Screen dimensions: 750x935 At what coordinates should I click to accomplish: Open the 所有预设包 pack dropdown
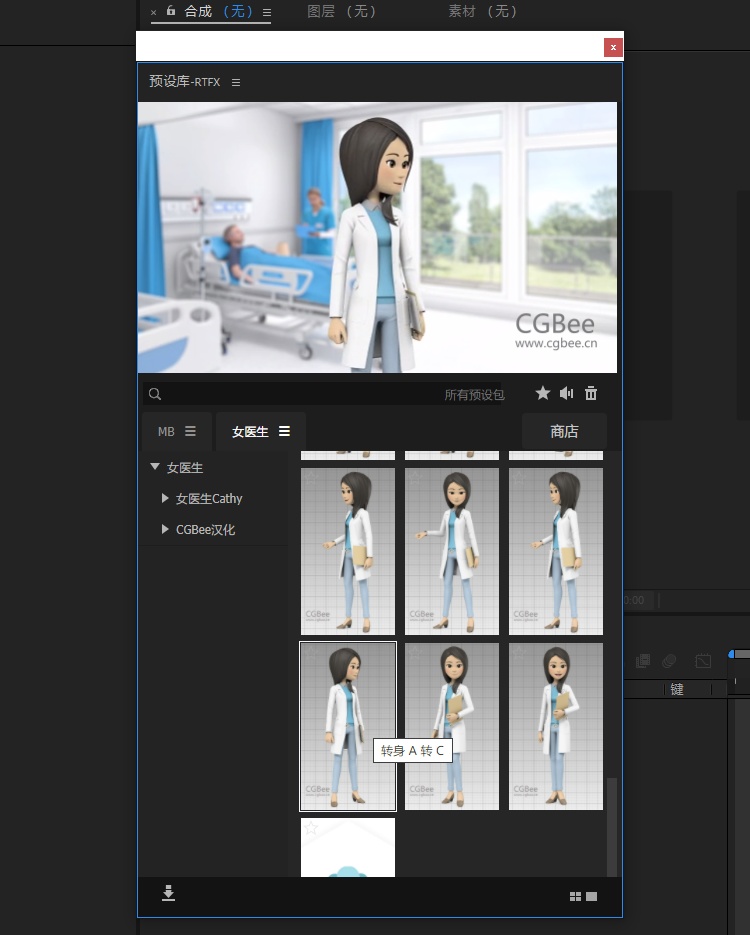click(475, 395)
